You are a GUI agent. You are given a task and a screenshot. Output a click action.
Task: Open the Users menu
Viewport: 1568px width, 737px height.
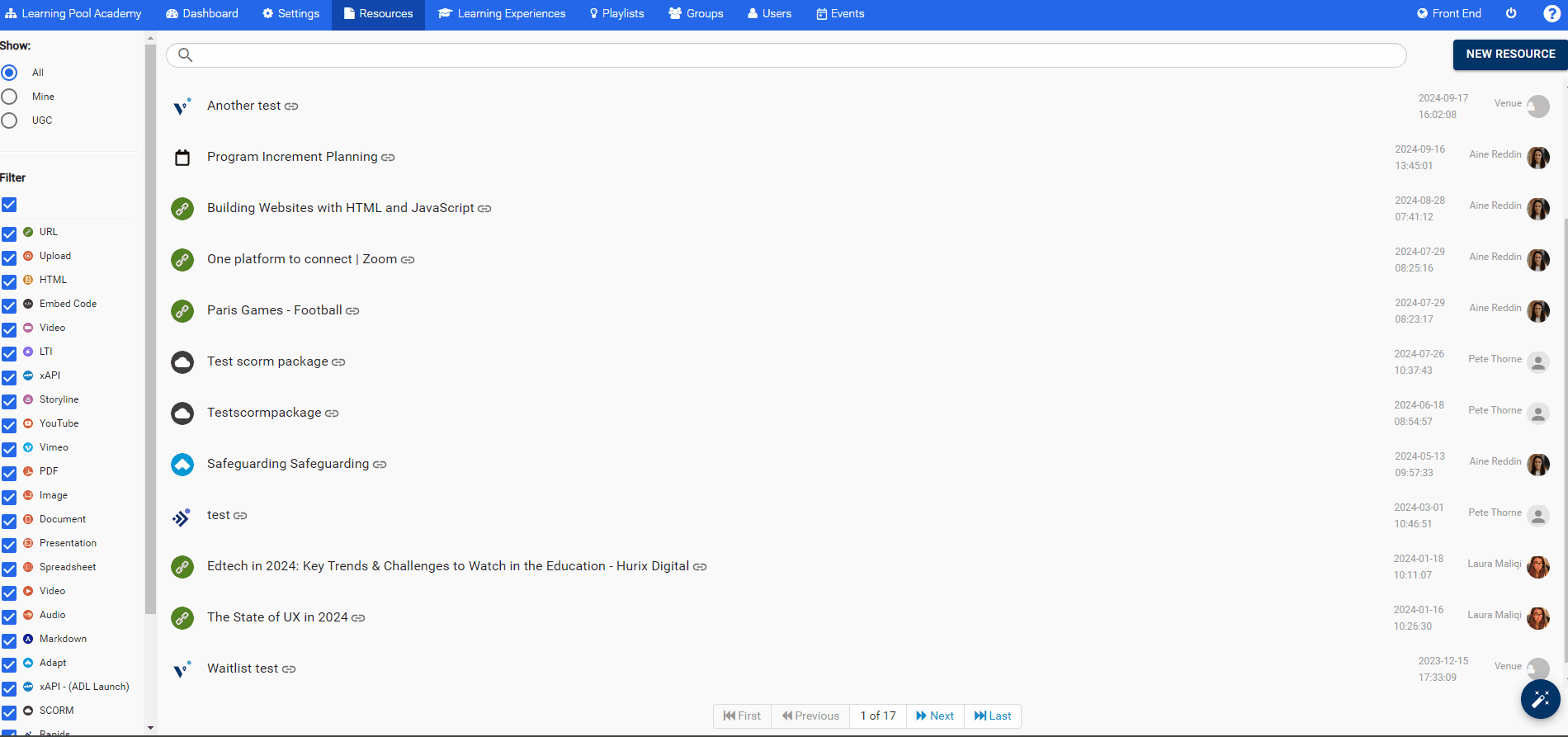pos(769,14)
